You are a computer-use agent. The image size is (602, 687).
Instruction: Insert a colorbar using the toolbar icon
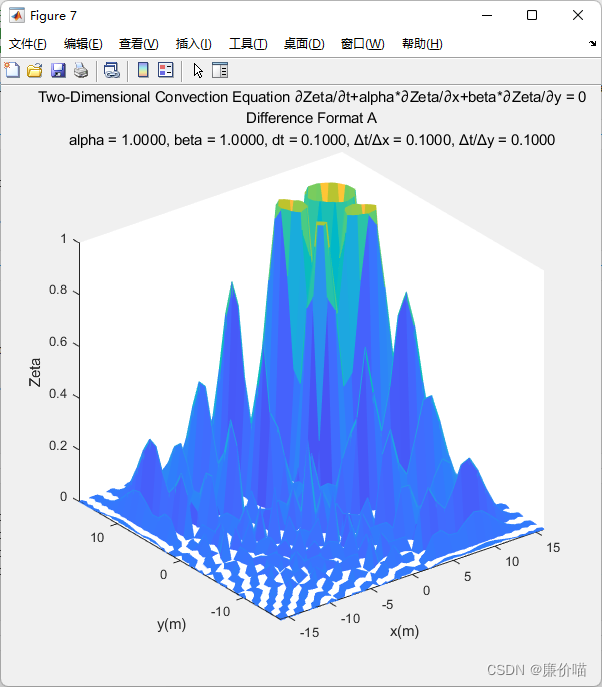tap(143, 70)
